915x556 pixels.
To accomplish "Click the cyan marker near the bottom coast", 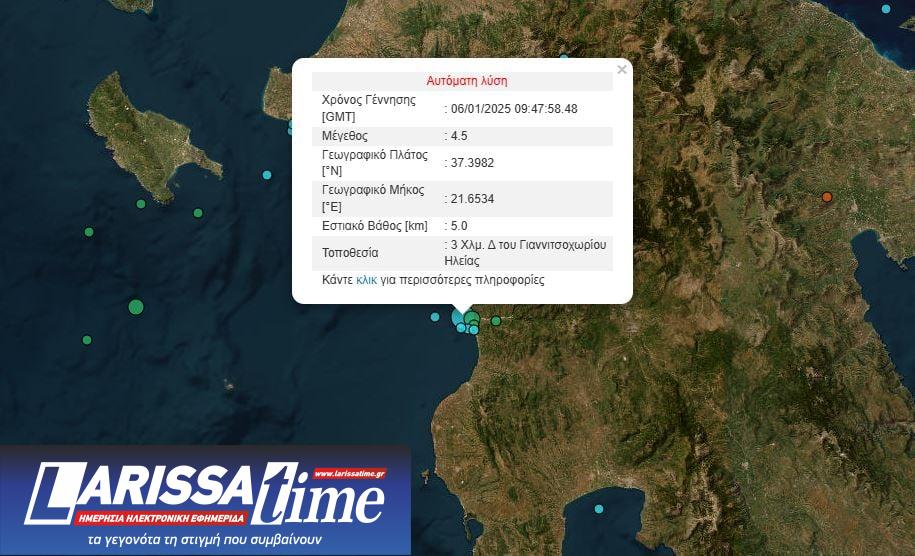I will pyautogui.click(x=600, y=509).
